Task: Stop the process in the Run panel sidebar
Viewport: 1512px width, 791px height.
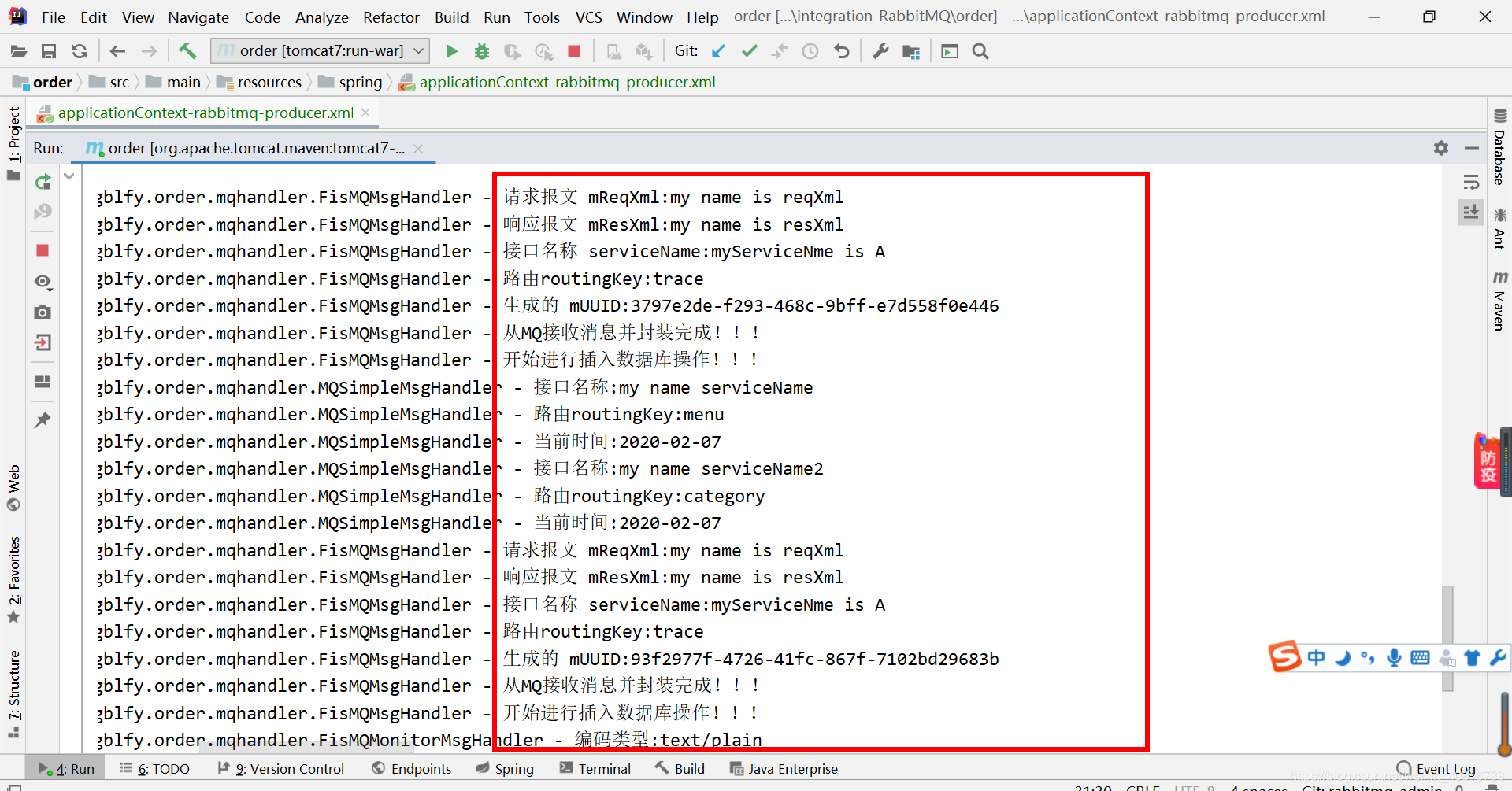Action: coord(43,250)
